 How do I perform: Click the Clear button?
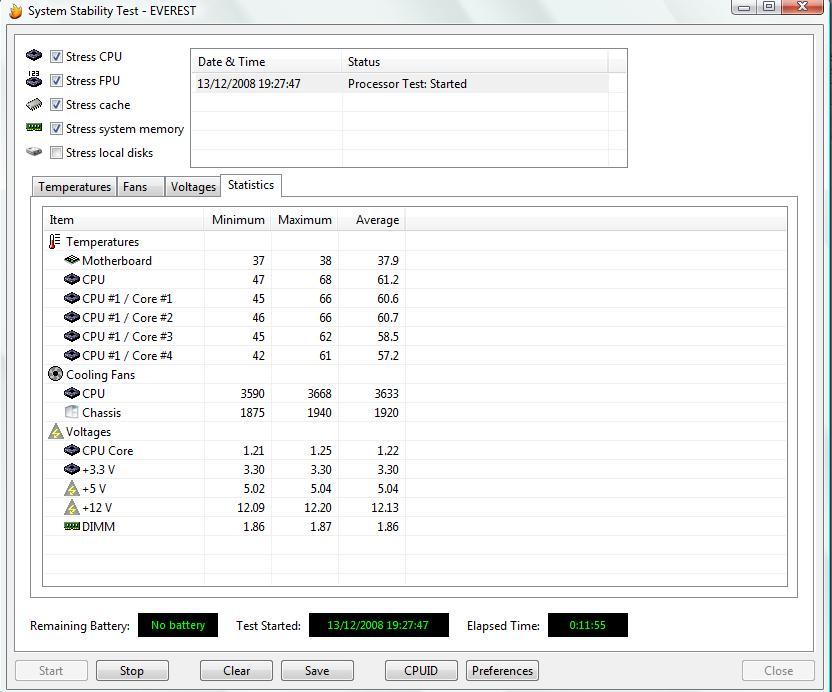[236, 671]
